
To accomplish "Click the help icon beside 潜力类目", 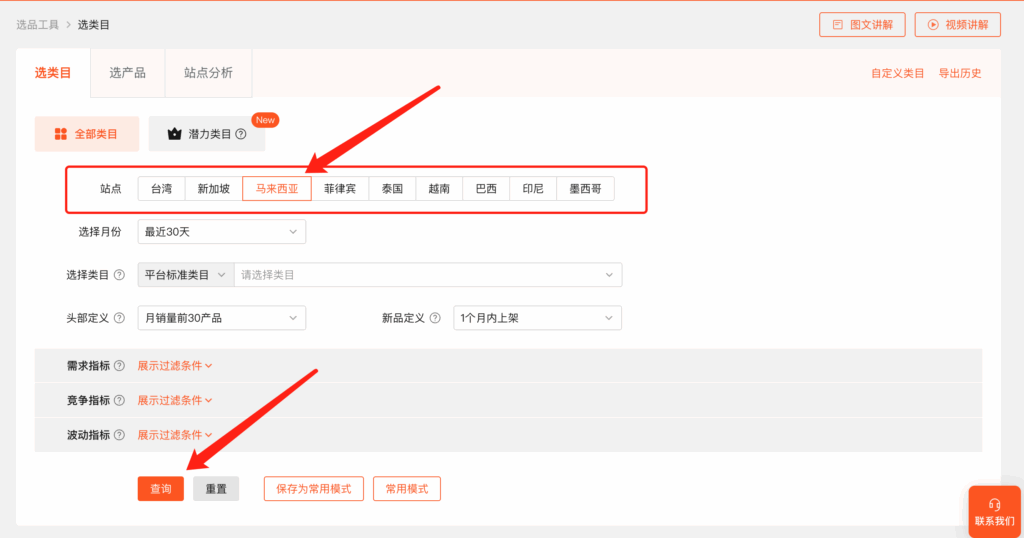I will click(x=241, y=134).
